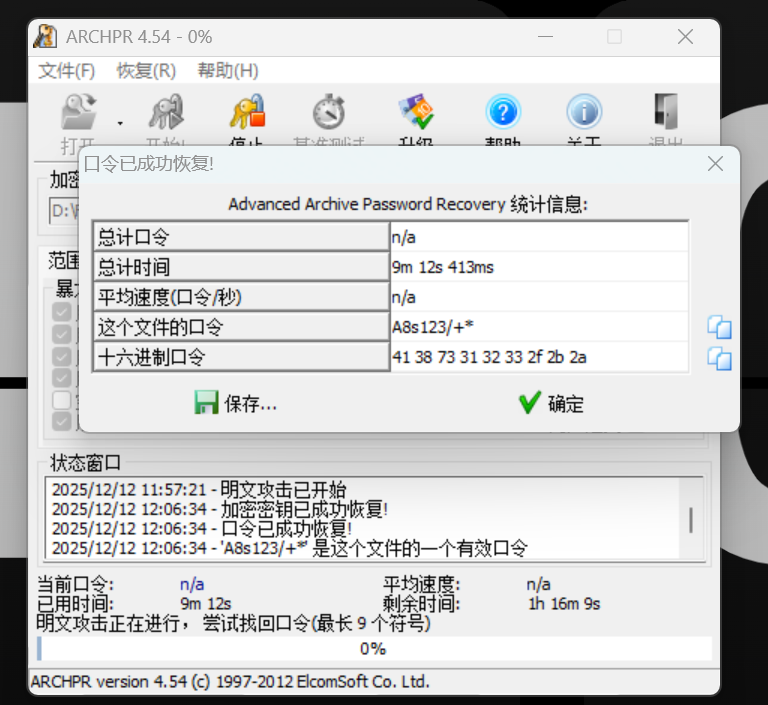The height and width of the screenshot is (705, 768).
Task: Close the ARCHPR main window
Action: pos(685,37)
